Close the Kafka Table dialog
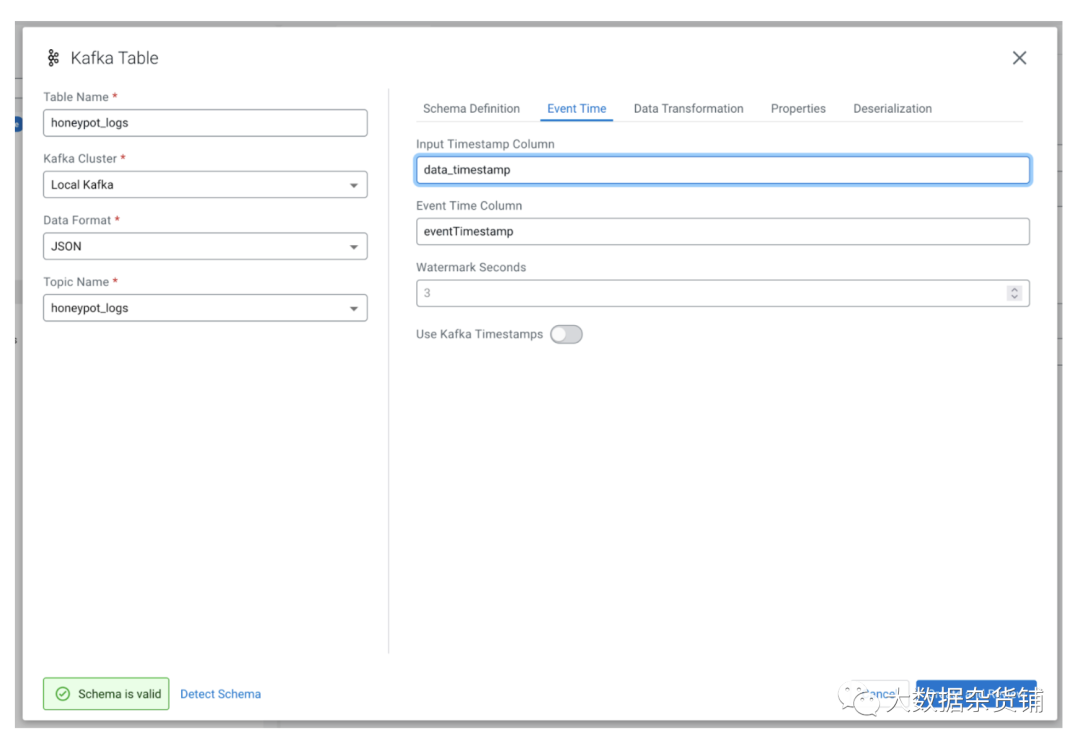This screenshot has height=748, width=1080. point(1019,57)
